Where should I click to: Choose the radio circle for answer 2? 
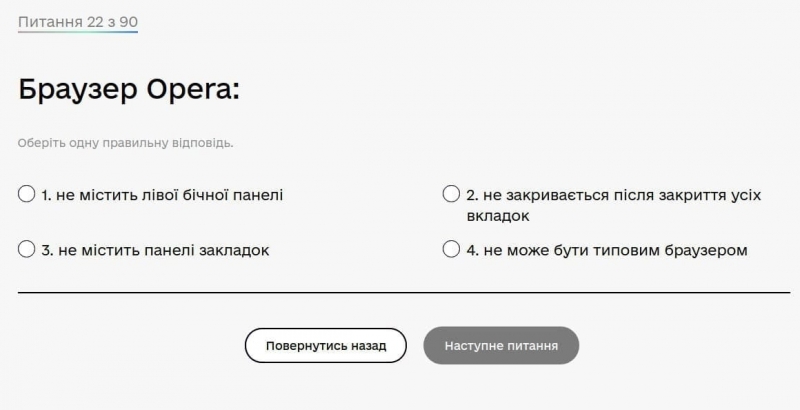(451, 194)
